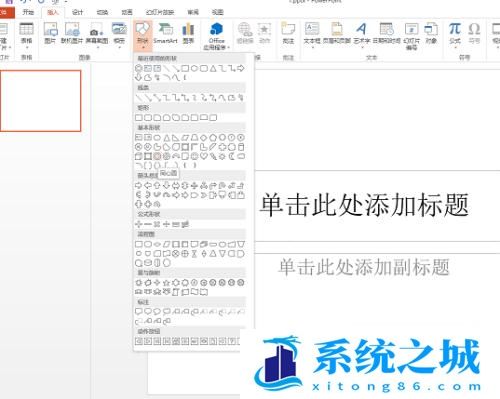Image resolution: width=500 pixels, height=399 pixels.
Task: Choose the Cube shape in basic shapes
Action: (x=138, y=156)
